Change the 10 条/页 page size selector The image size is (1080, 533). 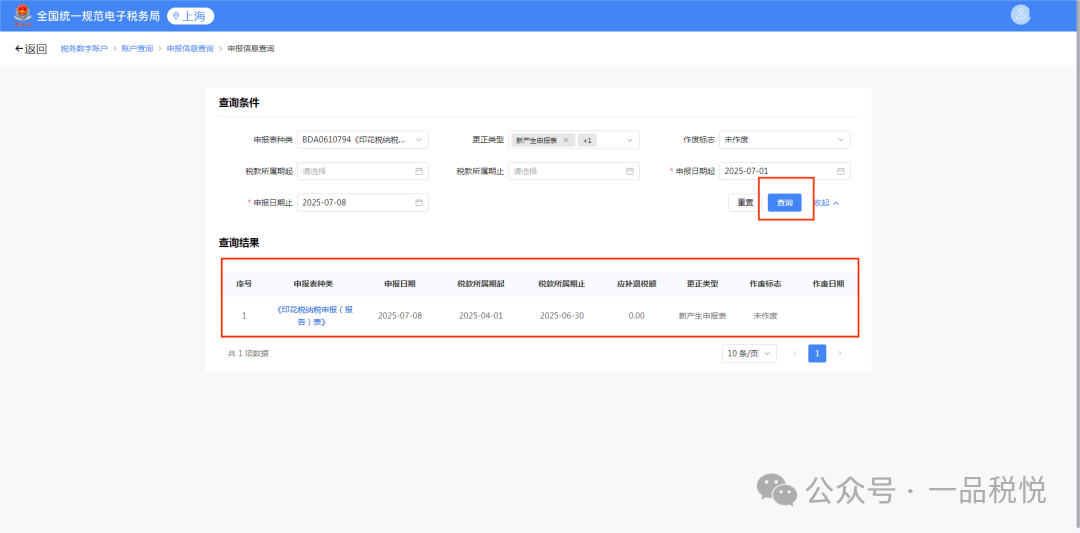pyautogui.click(x=750, y=353)
